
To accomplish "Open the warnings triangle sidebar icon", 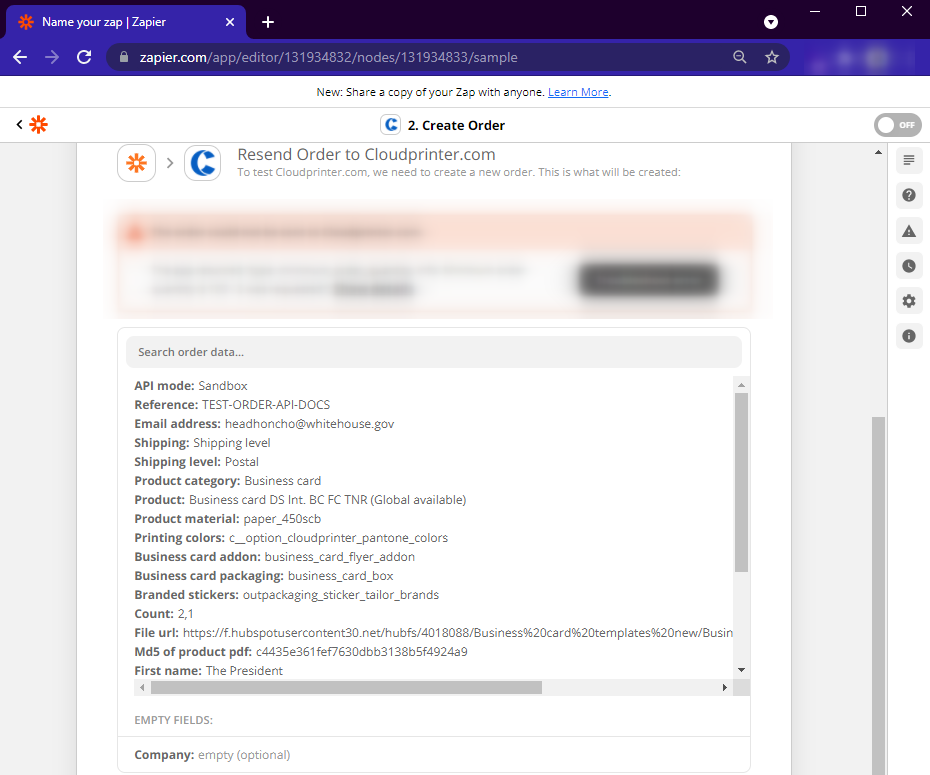I will click(909, 231).
